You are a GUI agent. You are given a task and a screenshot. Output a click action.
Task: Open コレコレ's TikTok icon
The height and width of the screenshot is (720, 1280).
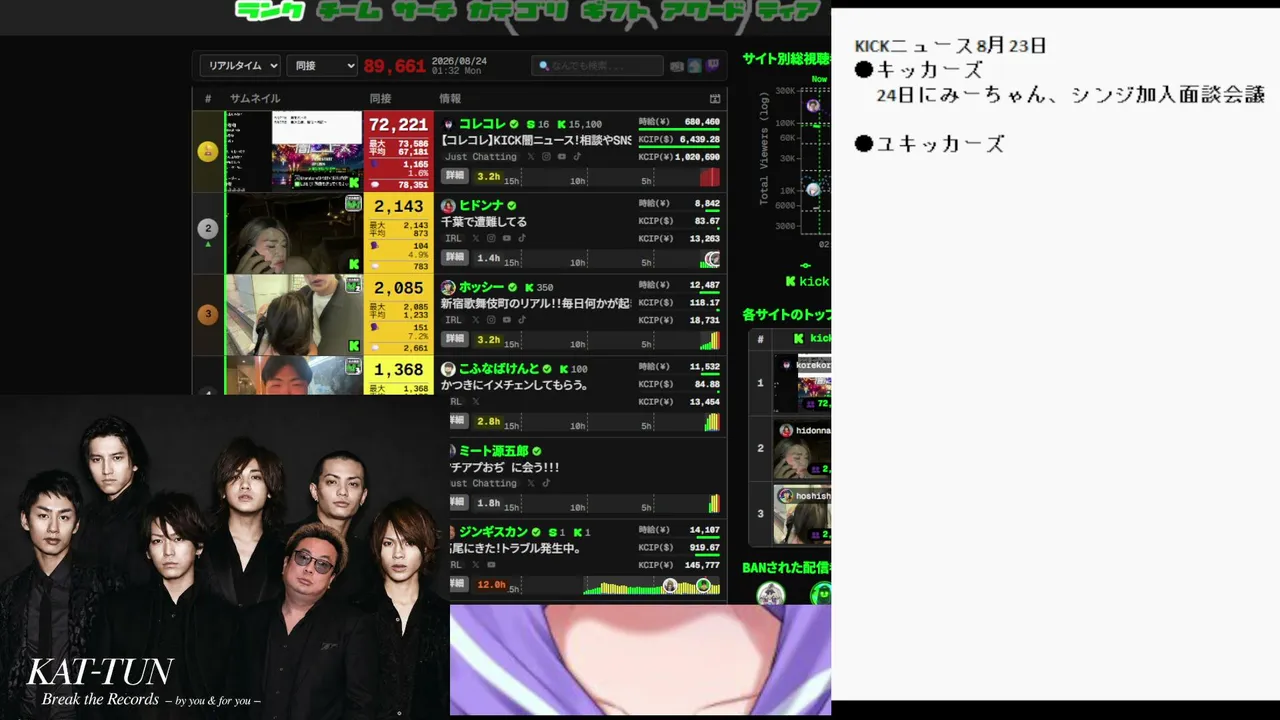(x=577, y=157)
